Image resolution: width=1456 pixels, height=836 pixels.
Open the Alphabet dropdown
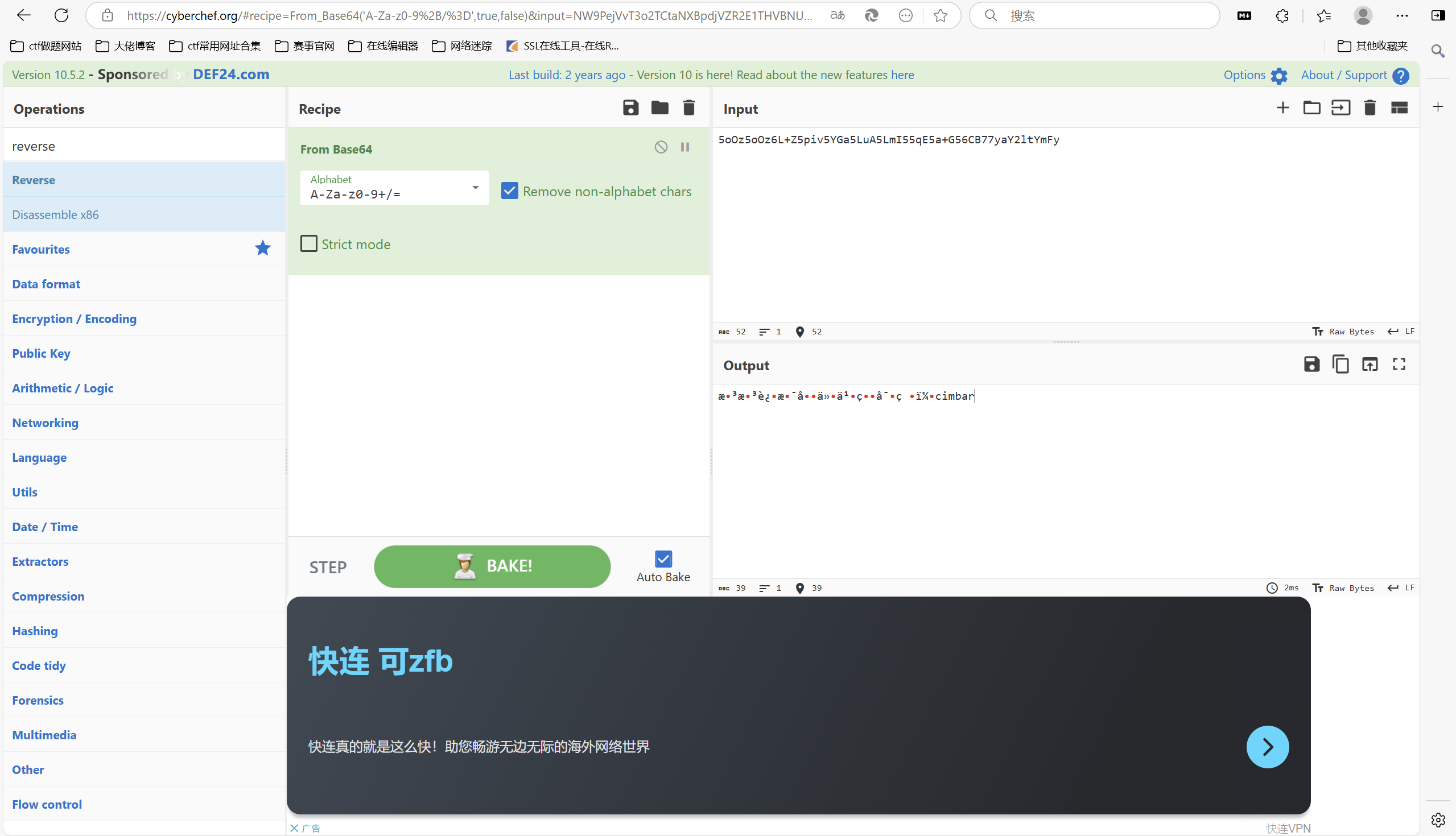pyautogui.click(x=395, y=188)
